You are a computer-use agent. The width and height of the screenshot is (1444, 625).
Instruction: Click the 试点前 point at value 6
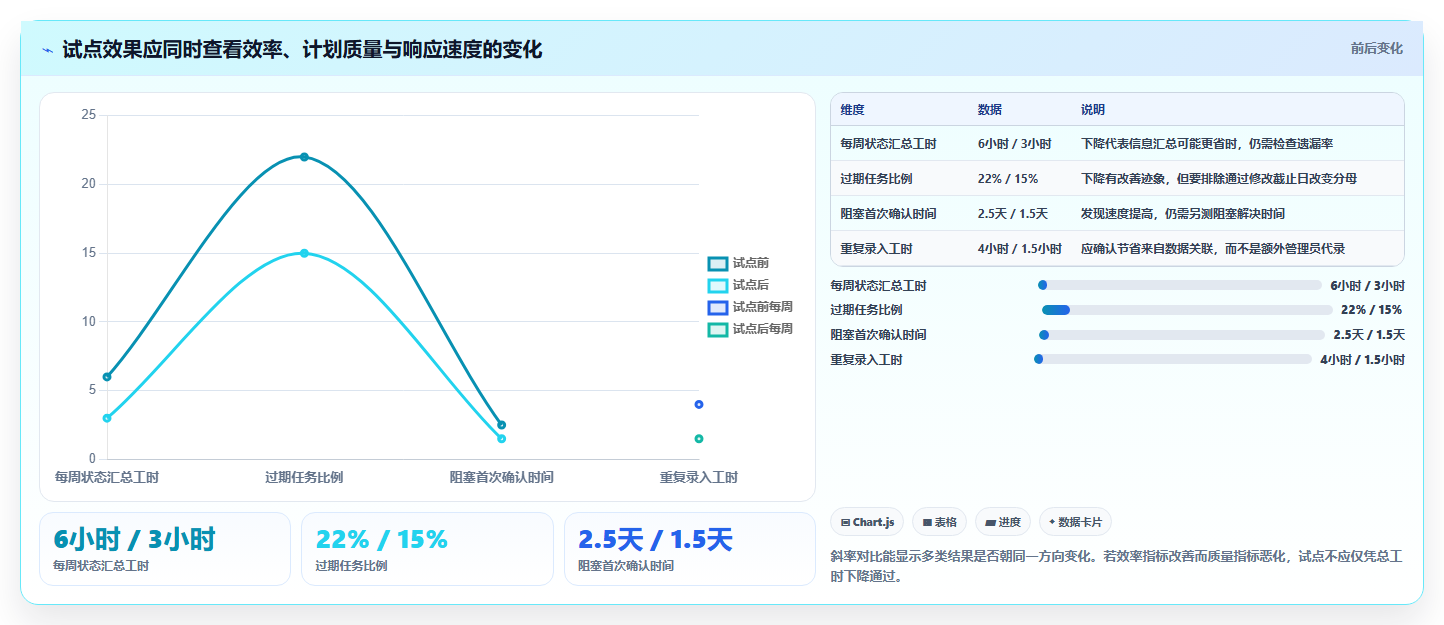pos(107,377)
